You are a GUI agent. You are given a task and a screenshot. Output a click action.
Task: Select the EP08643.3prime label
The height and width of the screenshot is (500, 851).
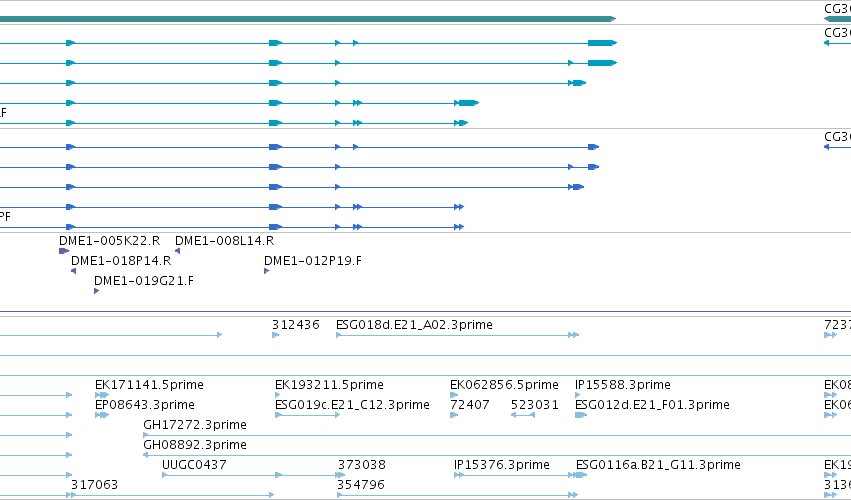click(x=145, y=405)
